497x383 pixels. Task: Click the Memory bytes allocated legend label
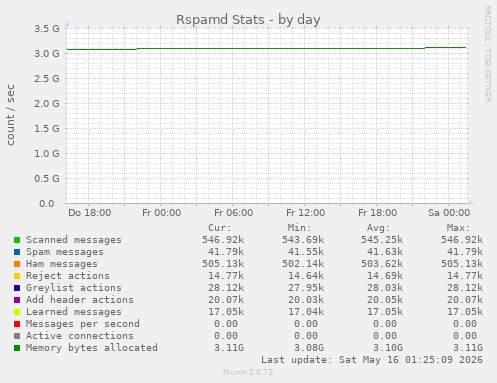[x=92, y=348]
